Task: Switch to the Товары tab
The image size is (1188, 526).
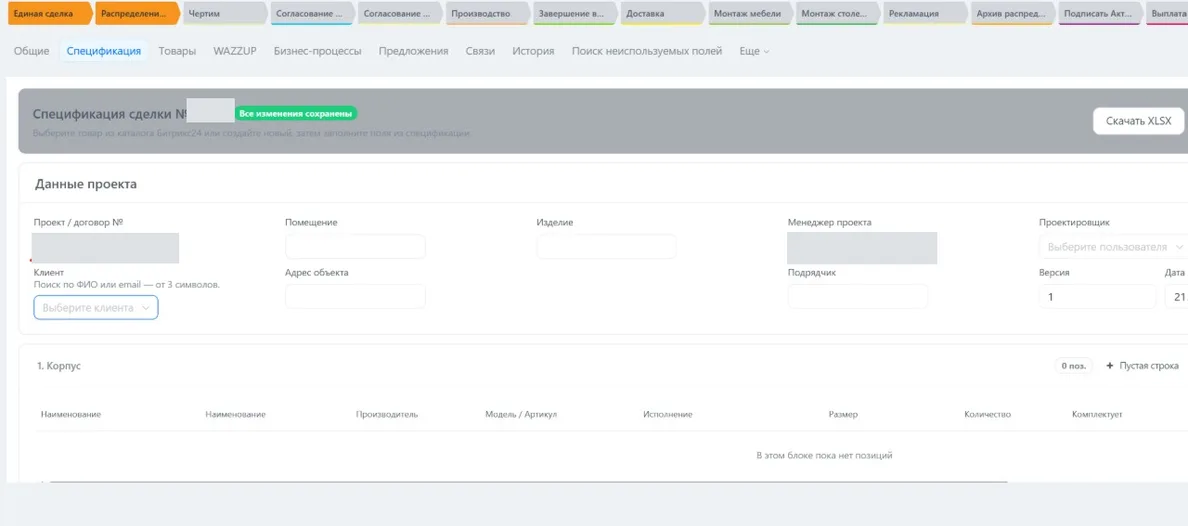Action: [177, 51]
